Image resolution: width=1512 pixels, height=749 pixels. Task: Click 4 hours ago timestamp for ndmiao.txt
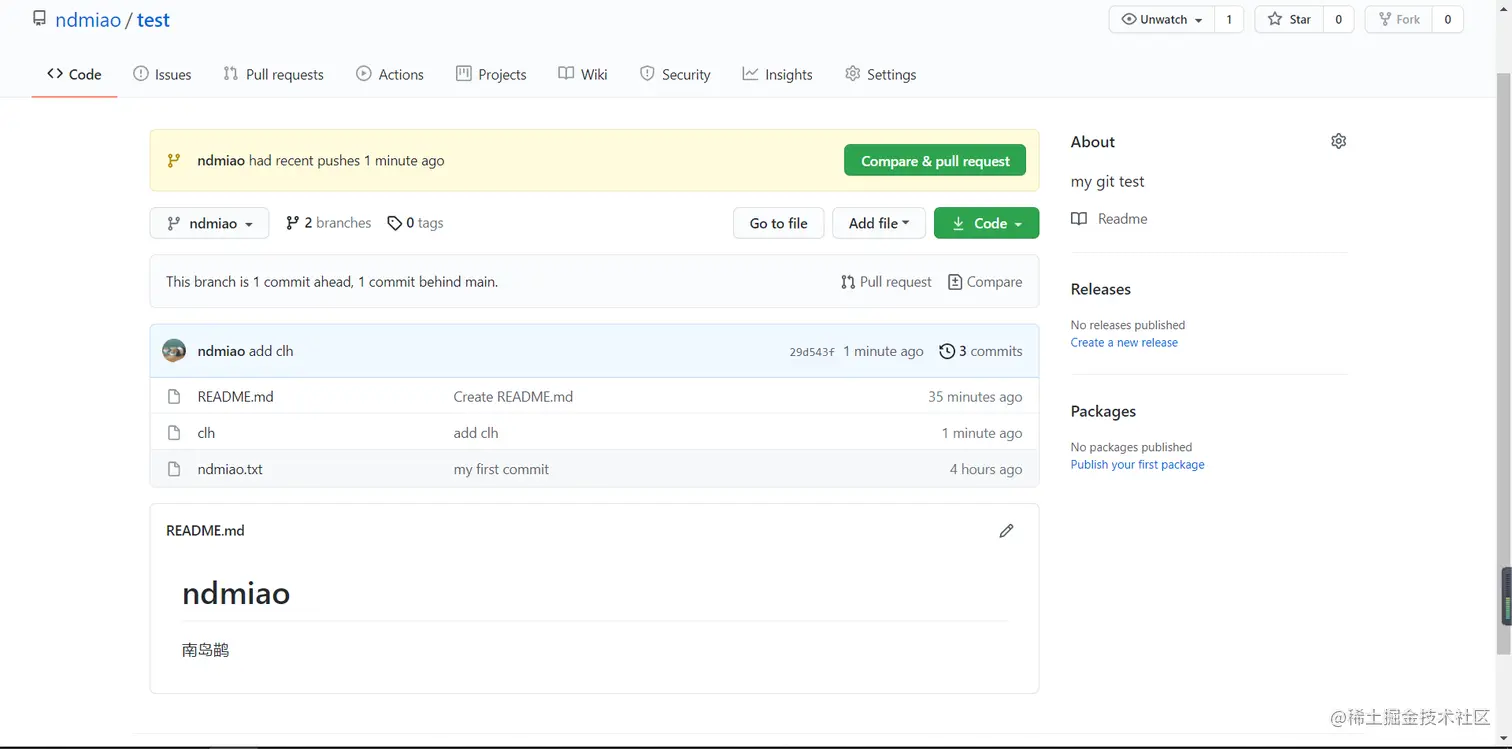coord(986,469)
